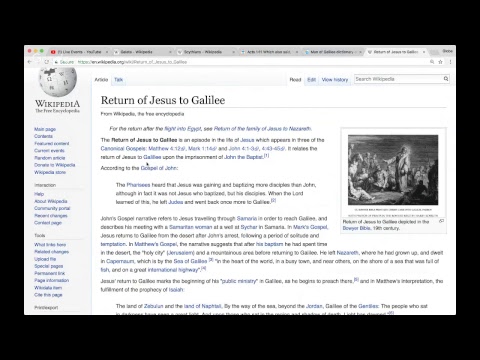This screenshot has width=480, height=360.
Task: Follow the Isaiah link
Action: coord(176,290)
